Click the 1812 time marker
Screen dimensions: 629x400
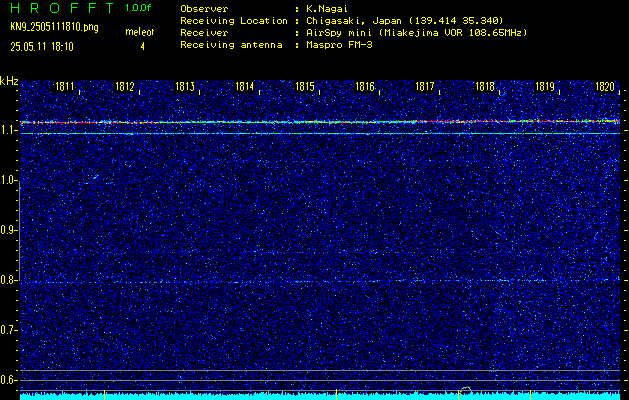click(x=125, y=86)
